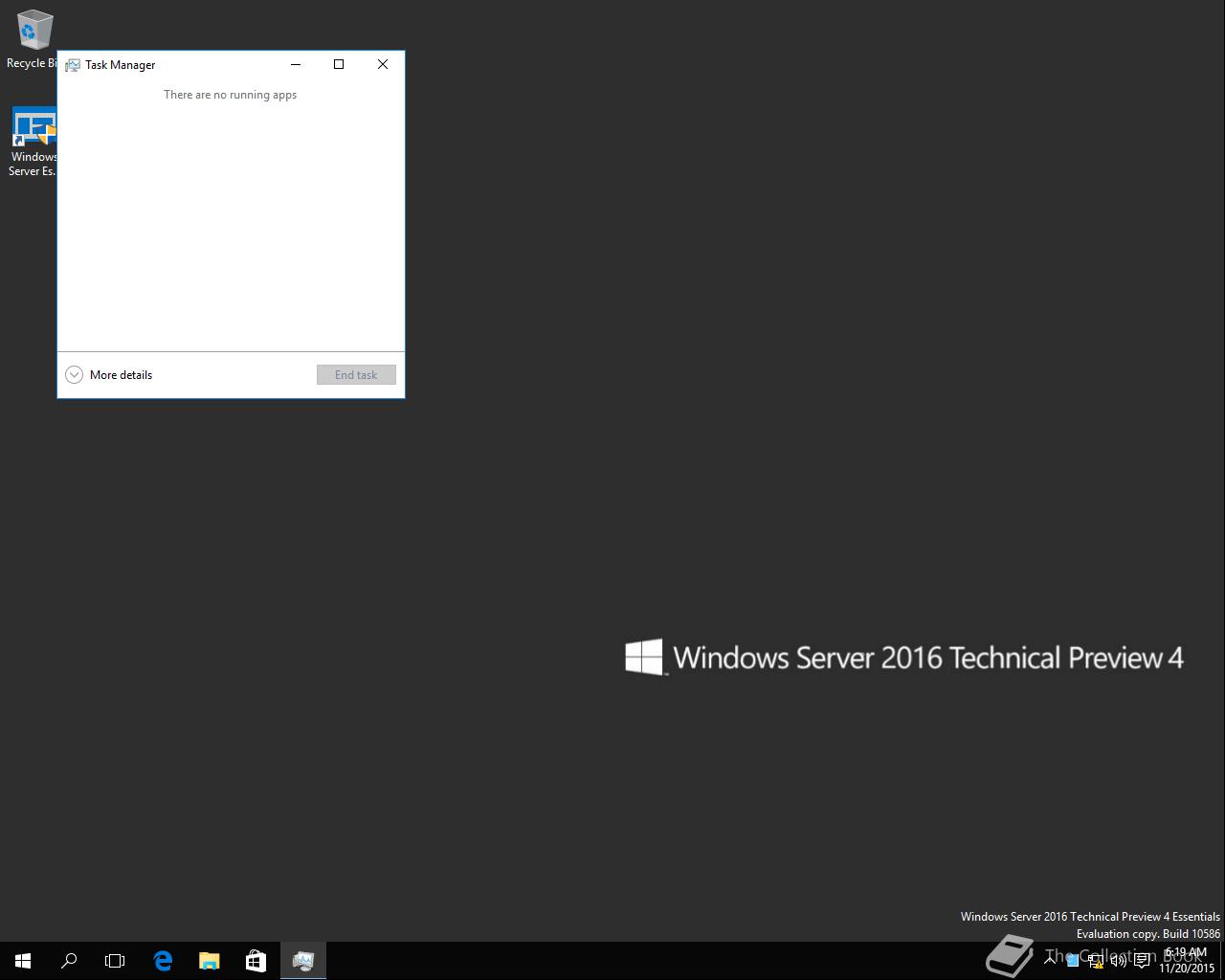Expand Task Manager with More details

tap(108, 375)
